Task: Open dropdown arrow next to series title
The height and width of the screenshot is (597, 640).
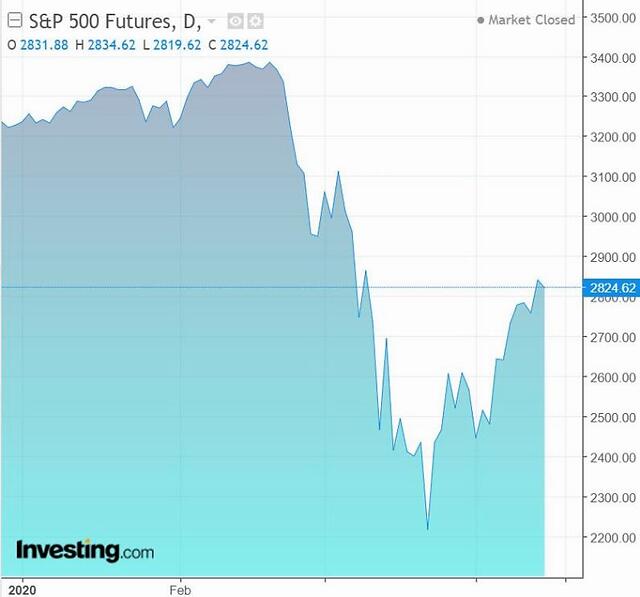Action: pos(211,21)
